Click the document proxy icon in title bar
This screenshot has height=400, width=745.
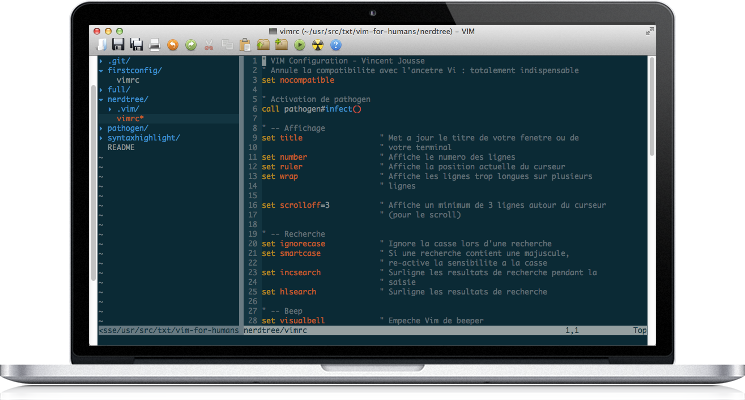tap(273, 31)
